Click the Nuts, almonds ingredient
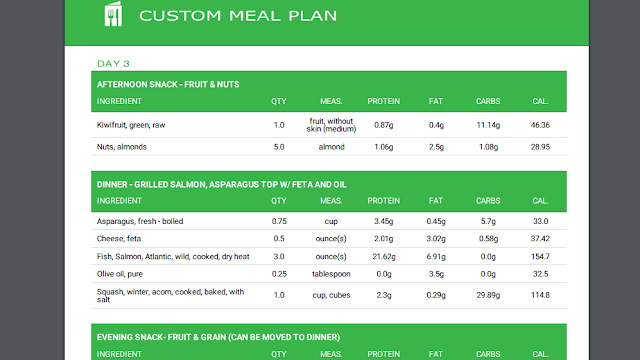Screen dimensions: 640x360 (x=122, y=147)
